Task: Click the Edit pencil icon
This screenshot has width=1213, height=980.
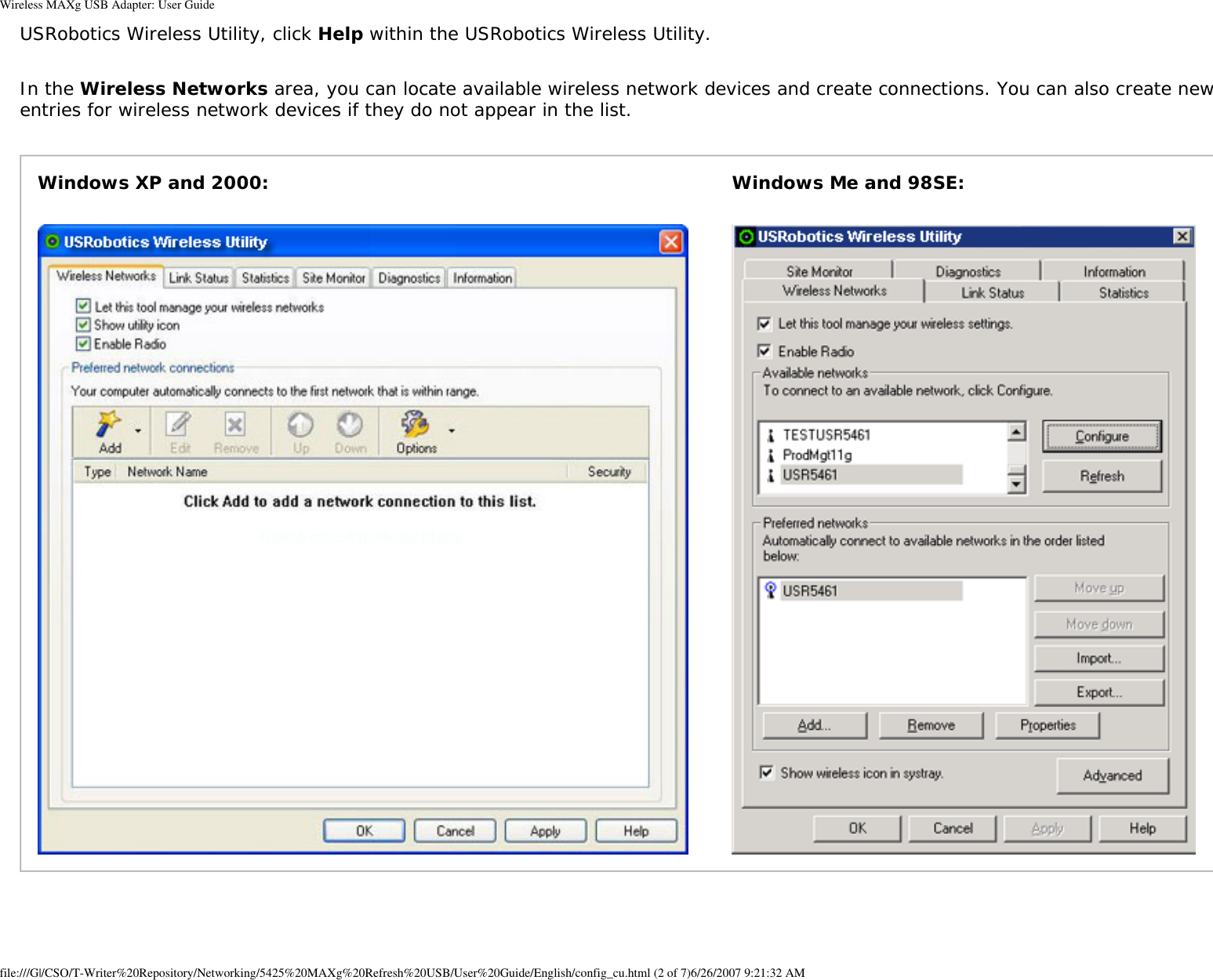Action: 179,424
